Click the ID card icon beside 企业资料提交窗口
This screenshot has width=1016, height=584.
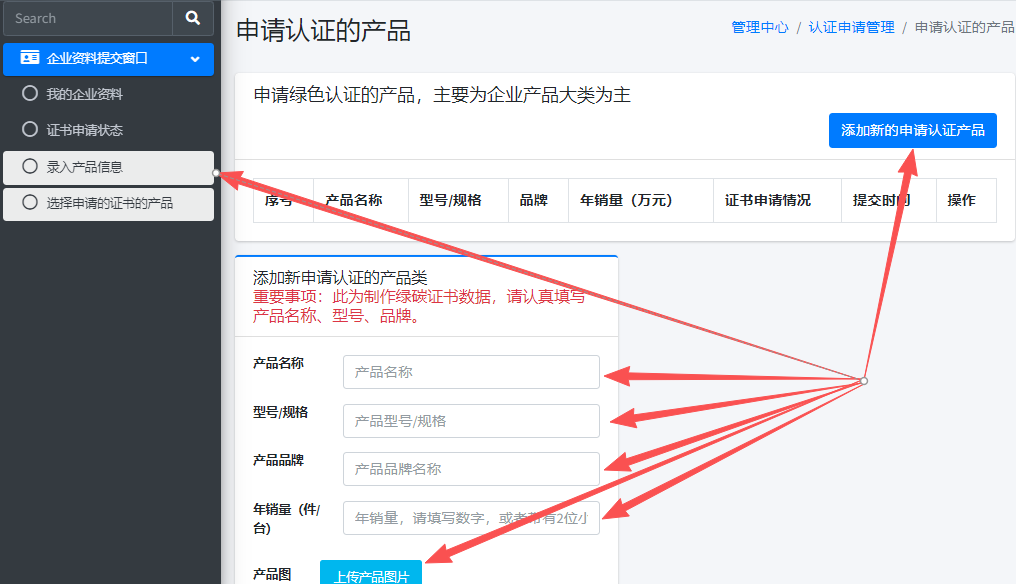coord(30,58)
